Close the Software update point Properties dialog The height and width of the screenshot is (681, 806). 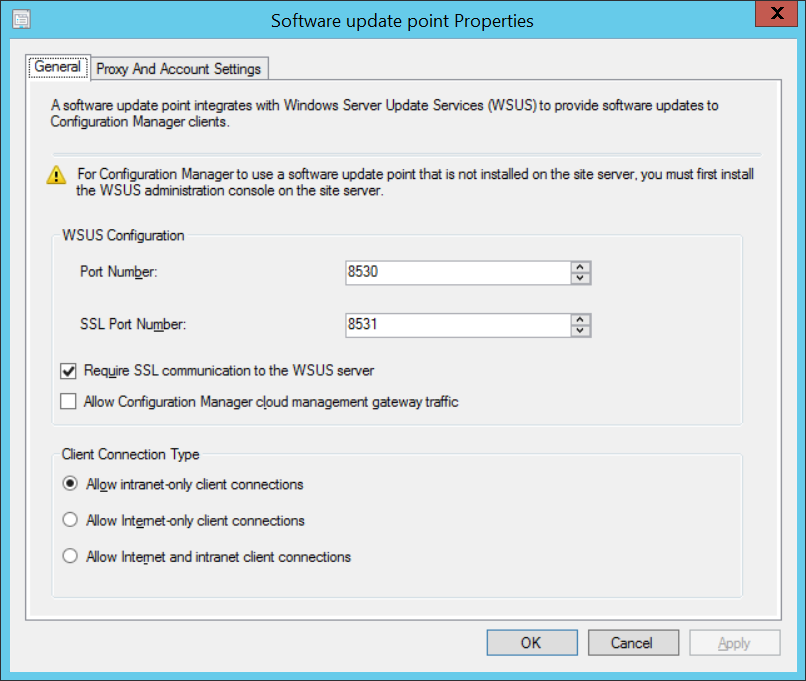coord(777,13)
